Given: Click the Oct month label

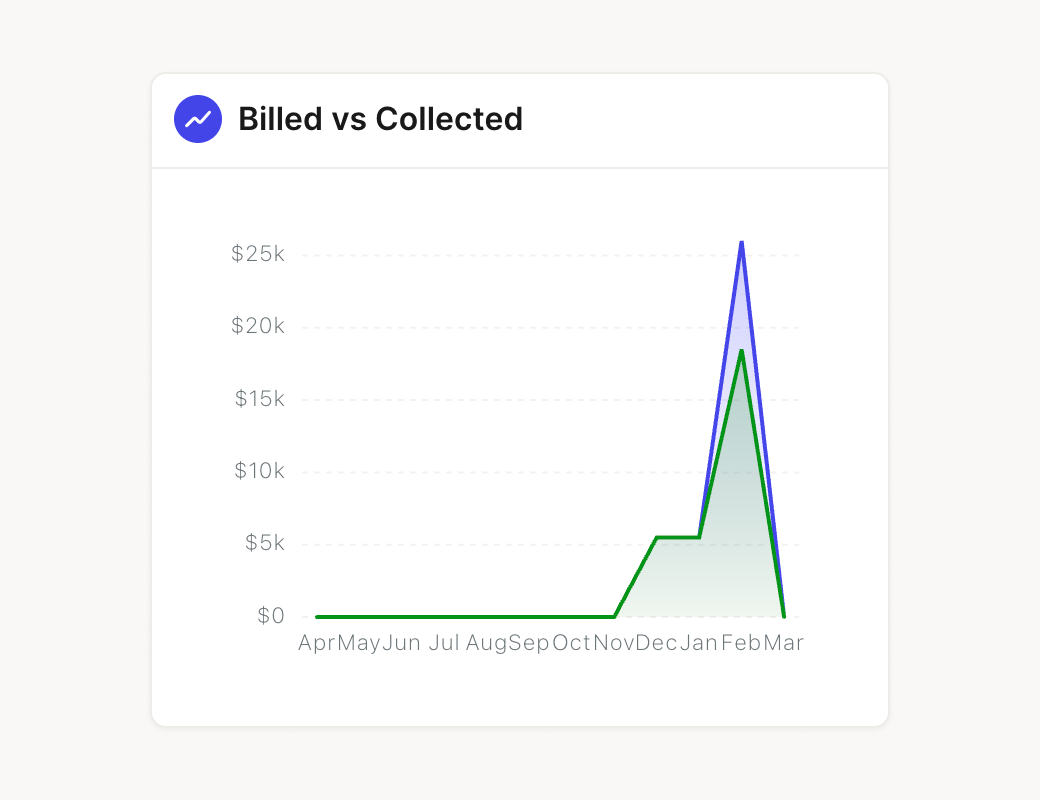Looking at the screenshot, I should pos(571,643).
